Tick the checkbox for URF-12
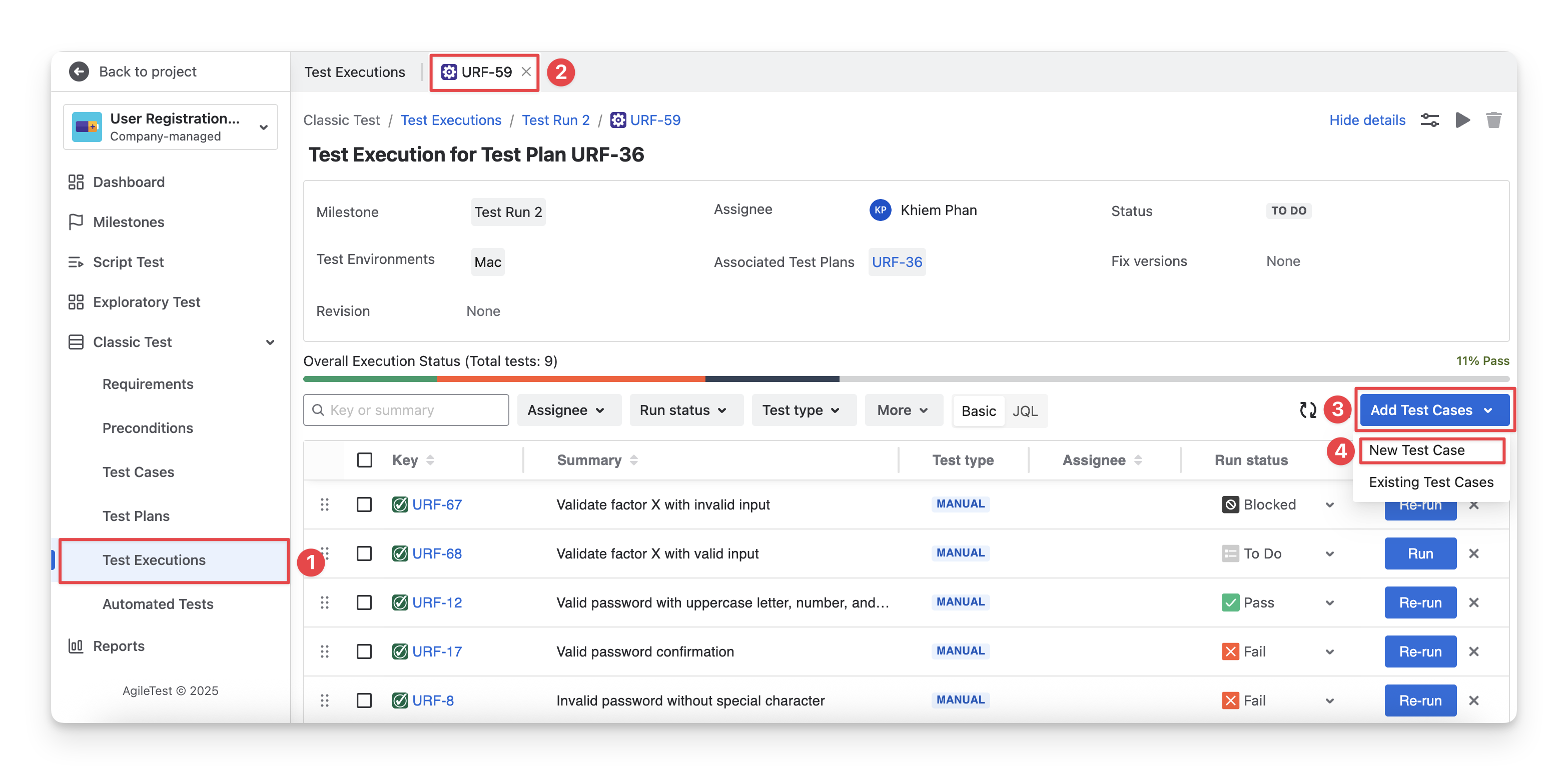 364,602
